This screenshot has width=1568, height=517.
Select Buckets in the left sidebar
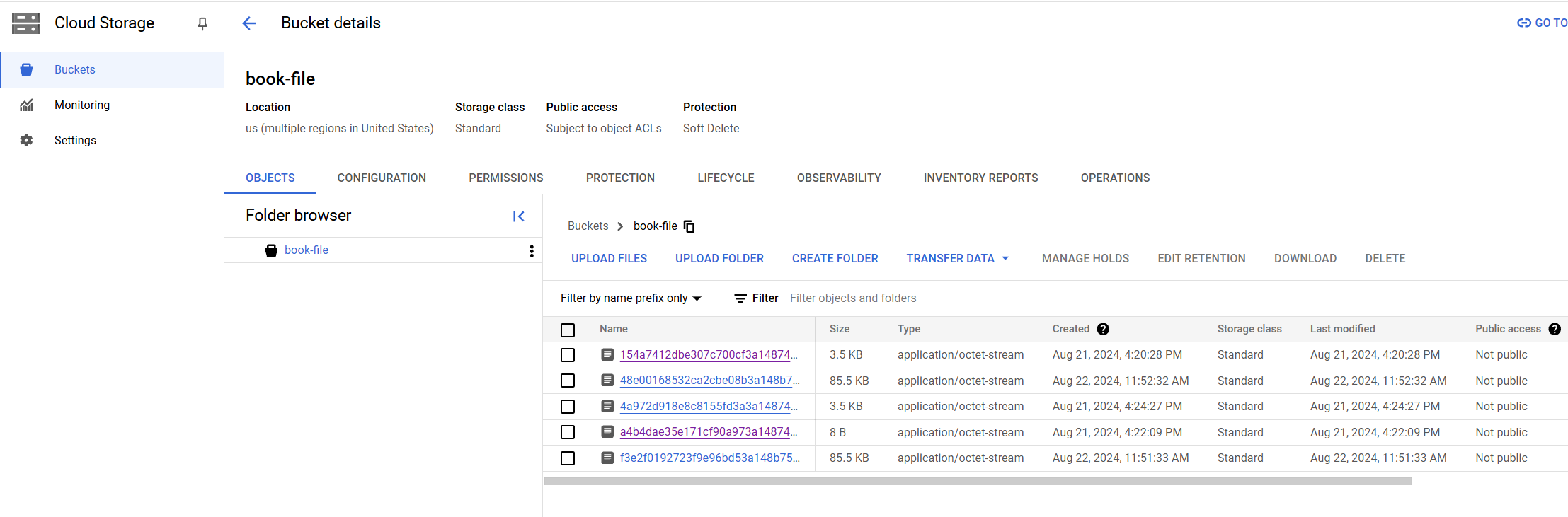(112, 70)
